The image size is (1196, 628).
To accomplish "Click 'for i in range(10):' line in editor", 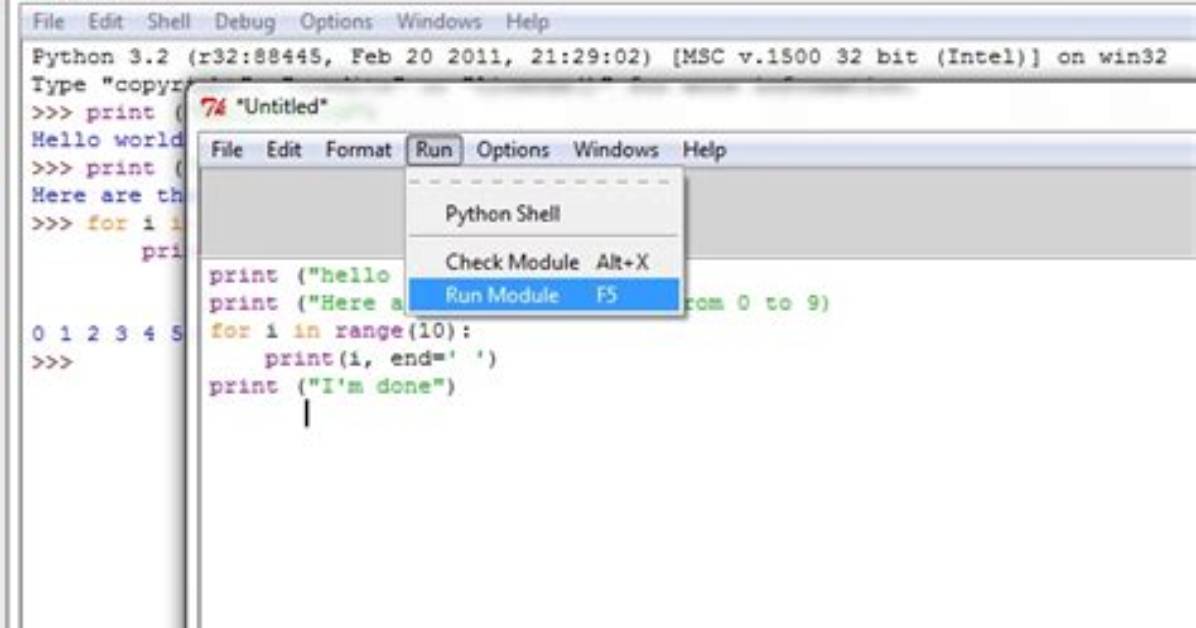I will coord(340,331).
